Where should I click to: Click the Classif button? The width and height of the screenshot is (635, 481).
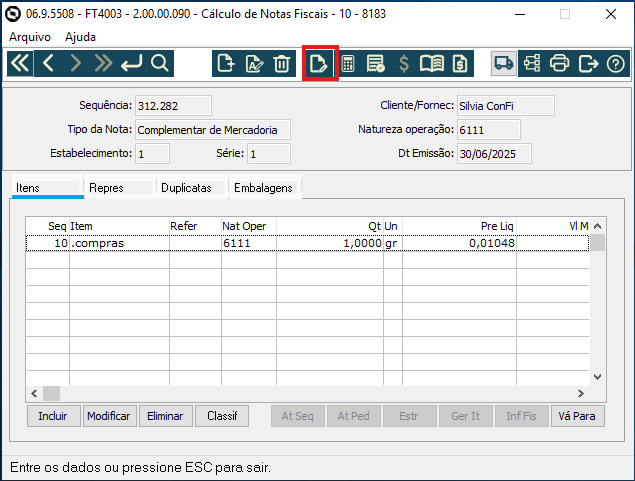pos(222,416)
